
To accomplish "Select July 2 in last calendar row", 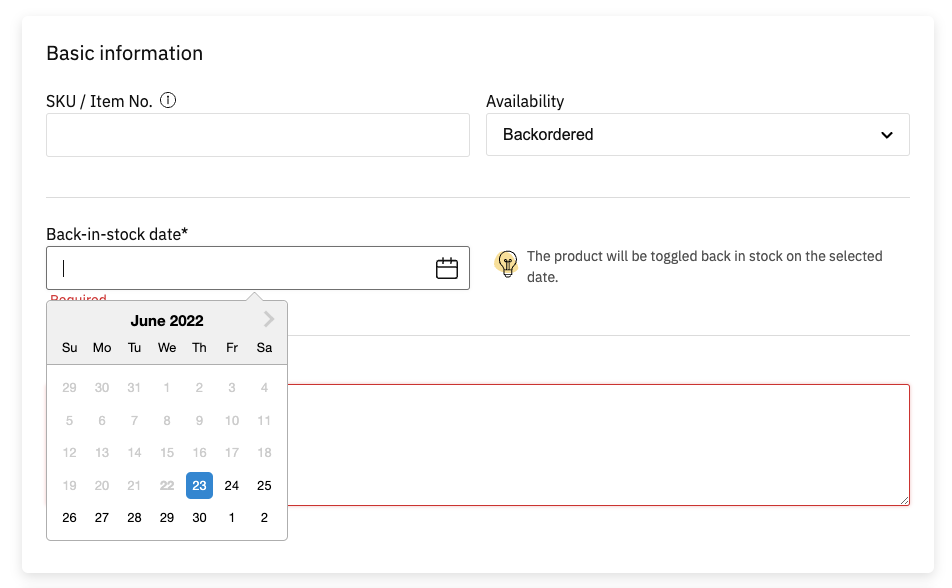I will (264, 518).
